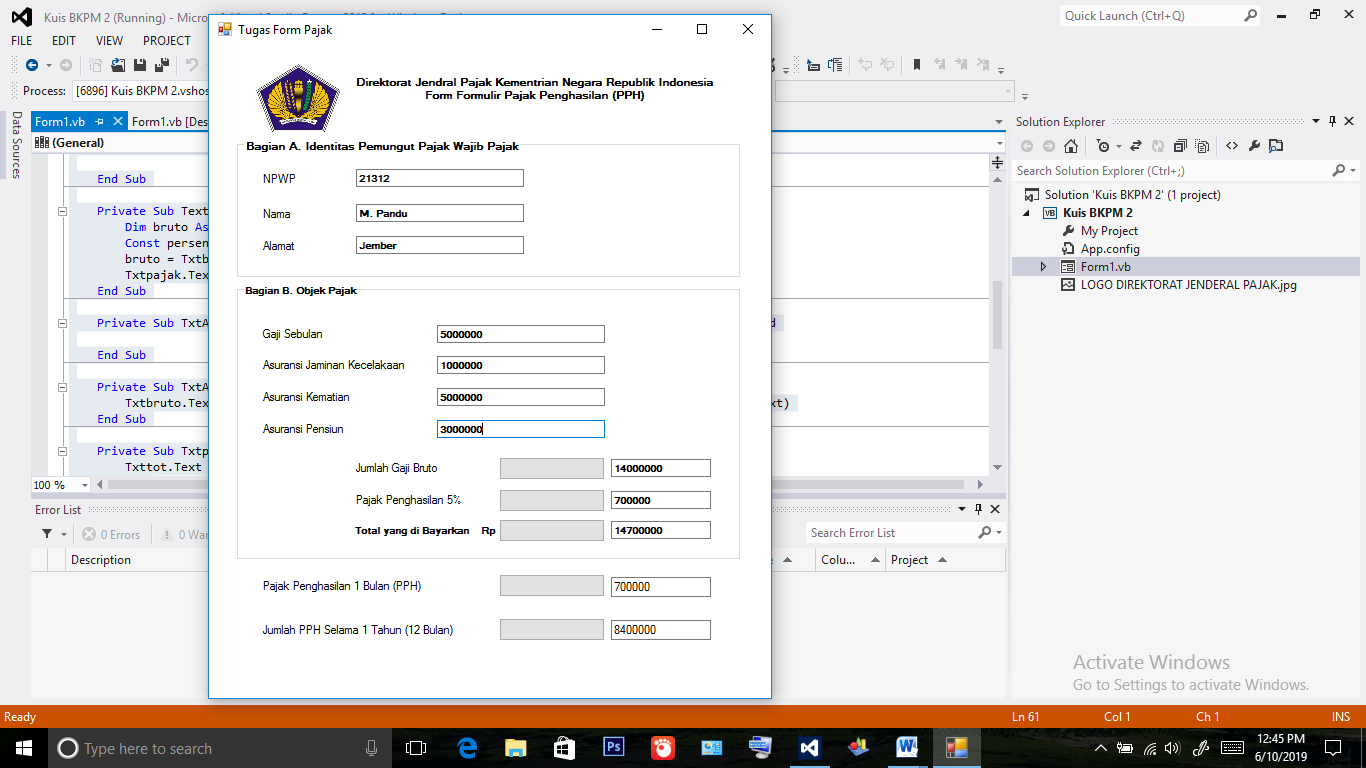Open the PROJECT menu

166,41
